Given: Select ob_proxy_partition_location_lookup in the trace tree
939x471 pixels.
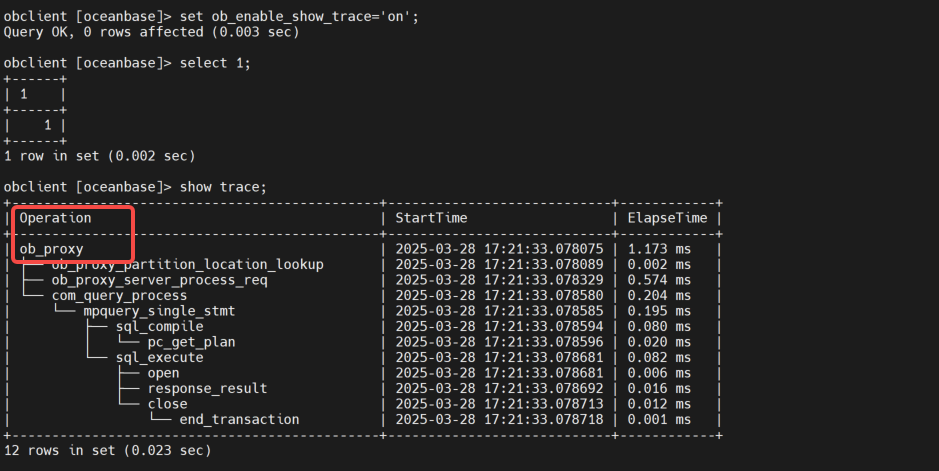Looking at the screenshot, I should point(188,264).
